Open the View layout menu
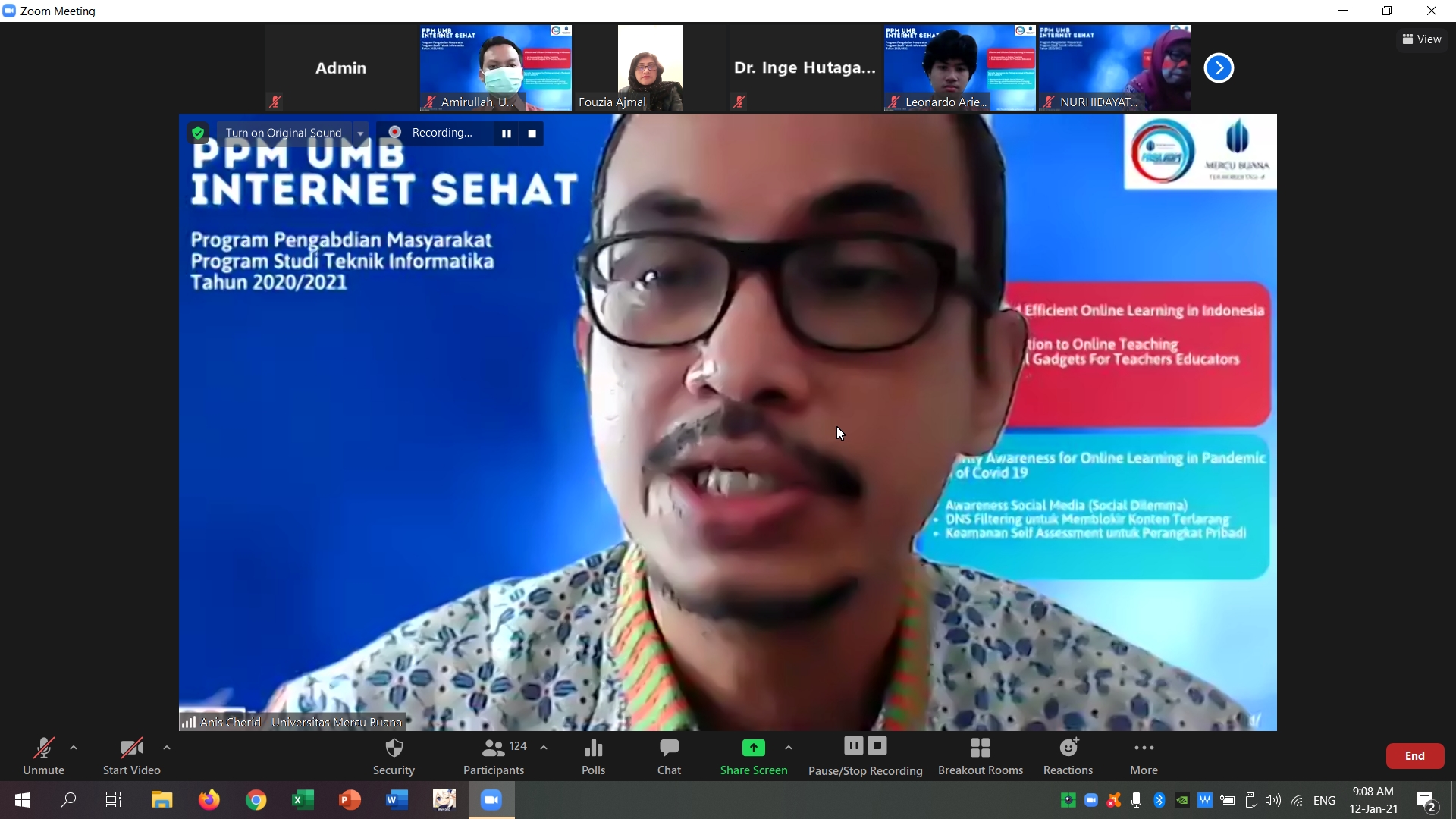1456x819 pixels. [x=1421, y=39]
